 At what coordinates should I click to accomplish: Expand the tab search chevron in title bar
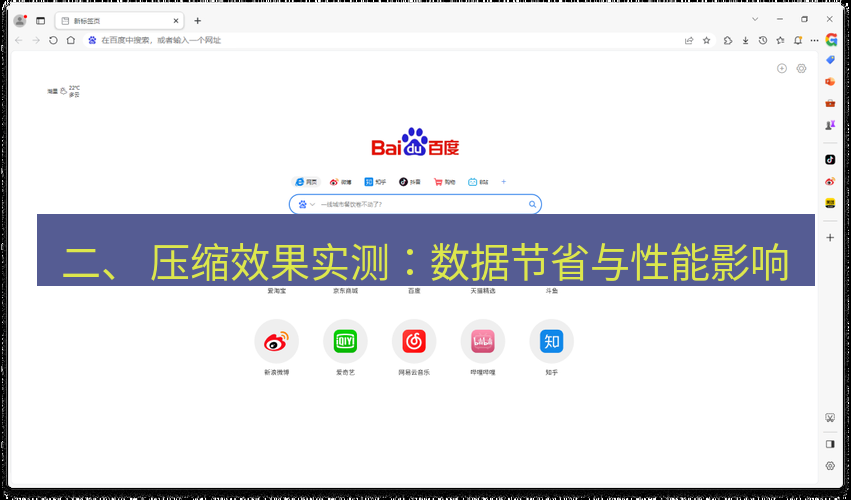point(755,19)
